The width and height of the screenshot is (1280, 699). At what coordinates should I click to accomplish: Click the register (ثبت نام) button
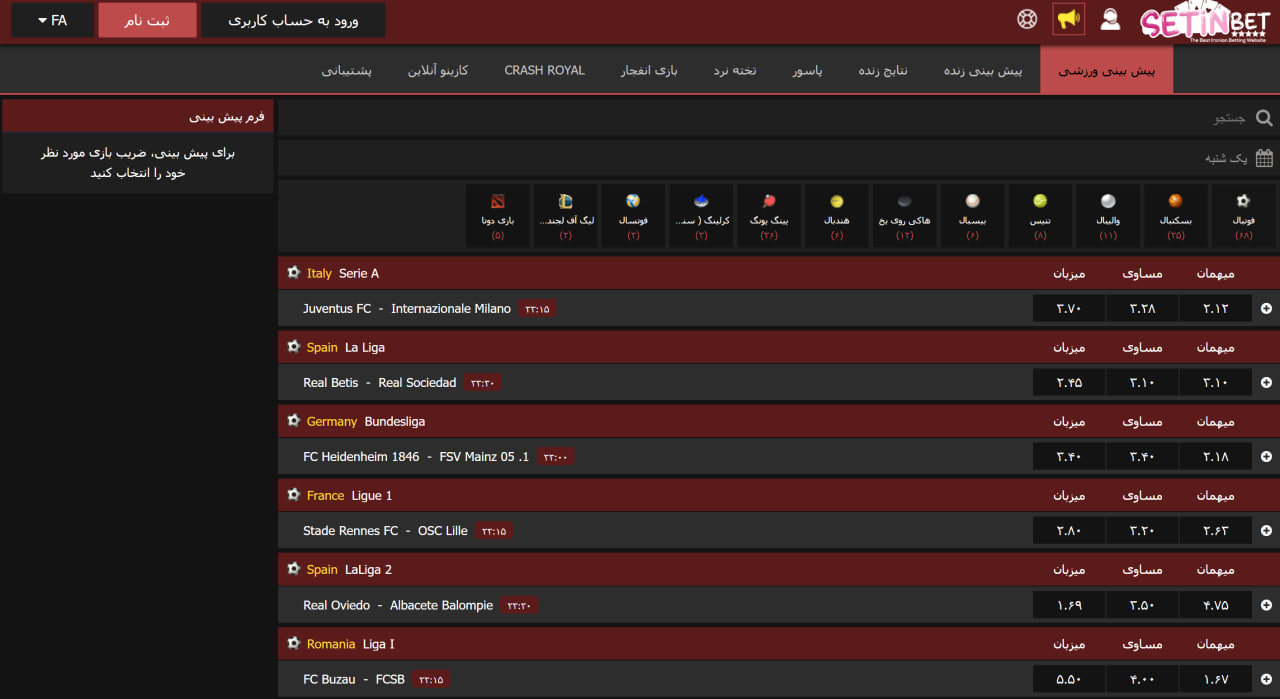pos(147,19)
